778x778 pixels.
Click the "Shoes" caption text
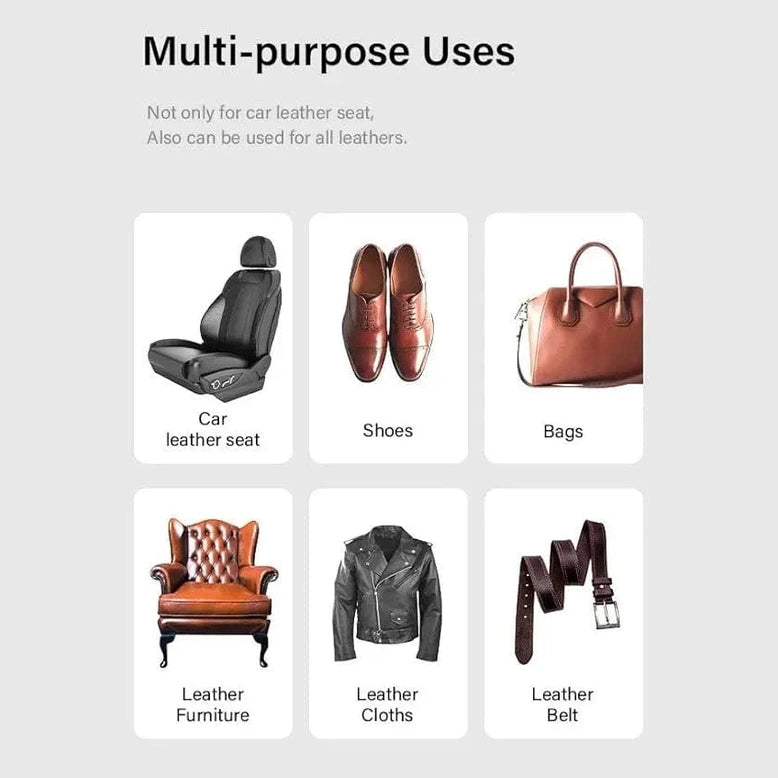coord(388,430)
